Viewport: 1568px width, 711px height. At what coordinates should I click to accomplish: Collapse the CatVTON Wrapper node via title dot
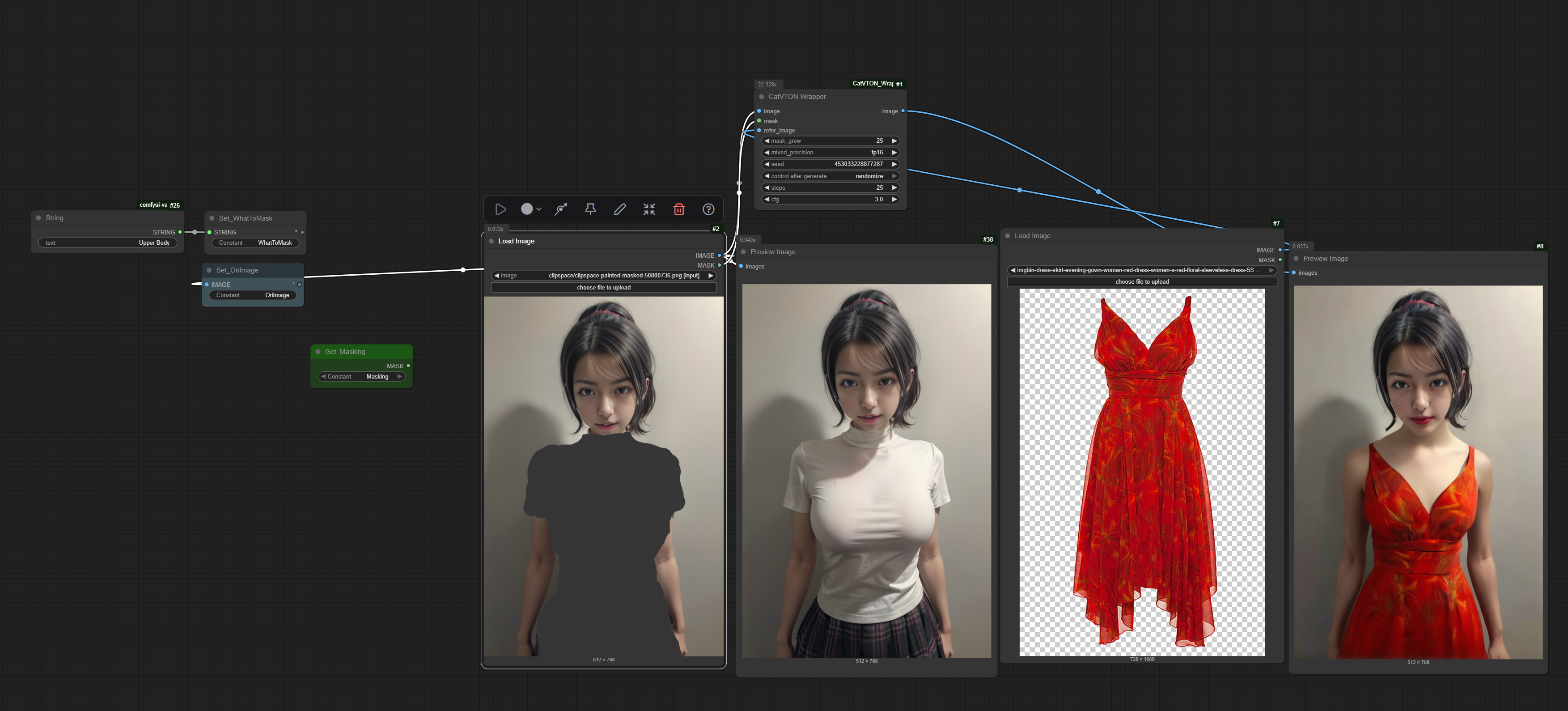(761, 97)
